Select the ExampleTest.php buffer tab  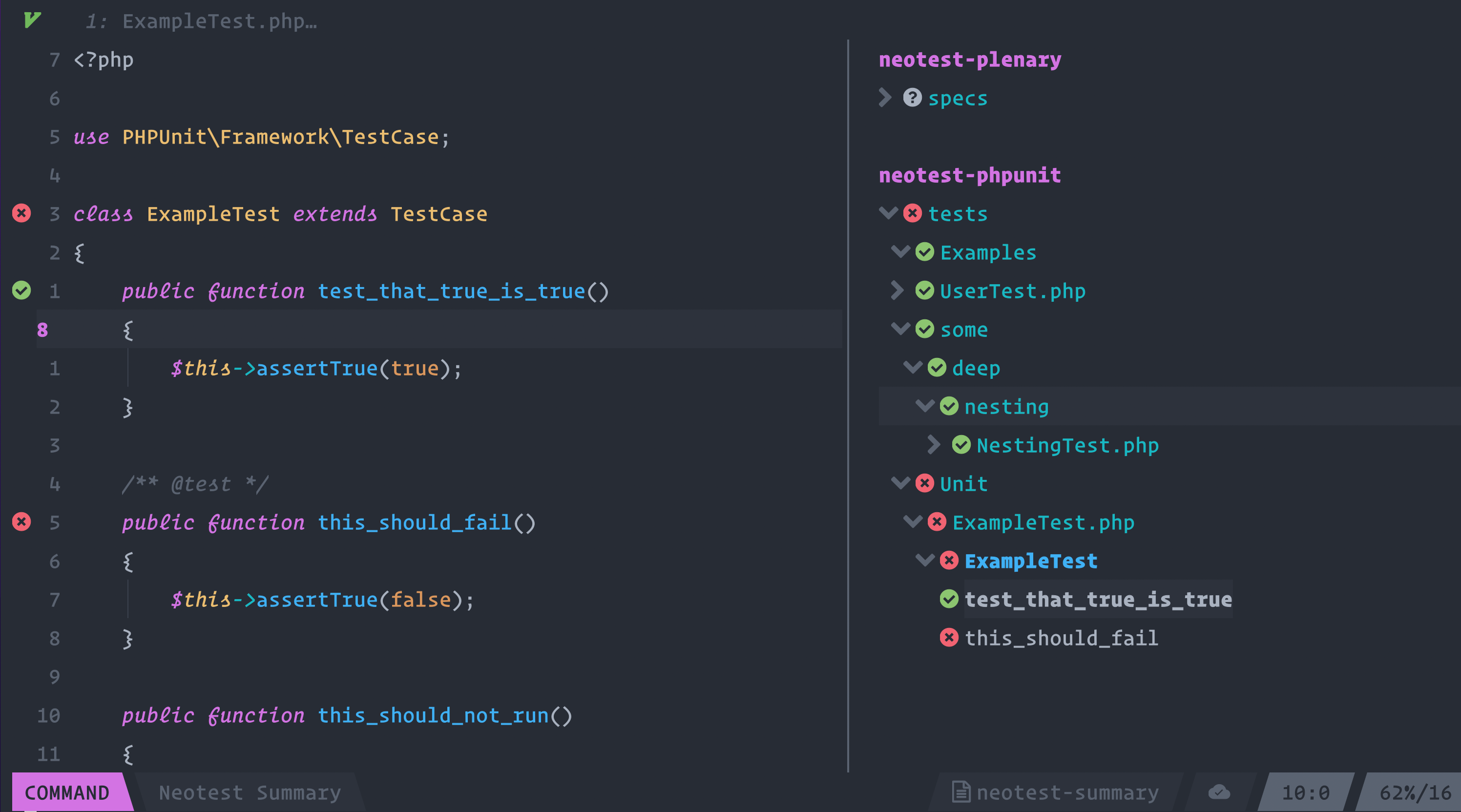pos(201,21)
